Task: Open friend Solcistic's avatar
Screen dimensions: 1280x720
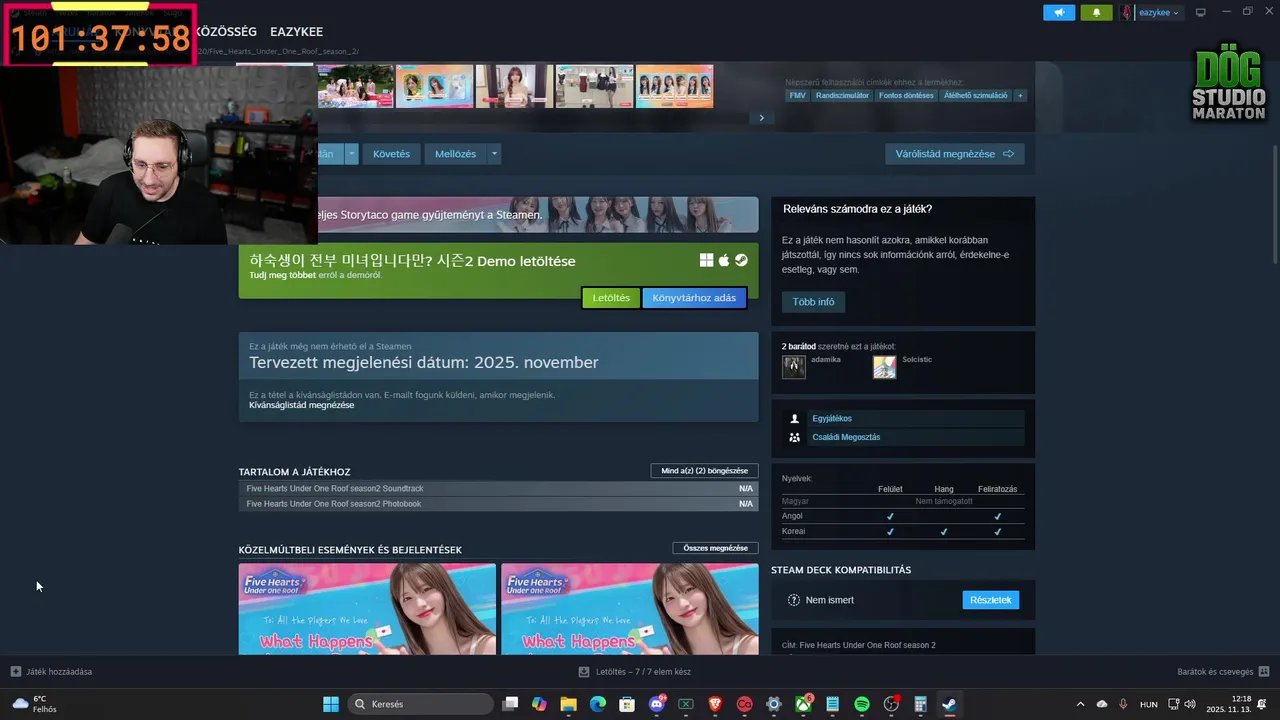Action: [884, 367]
